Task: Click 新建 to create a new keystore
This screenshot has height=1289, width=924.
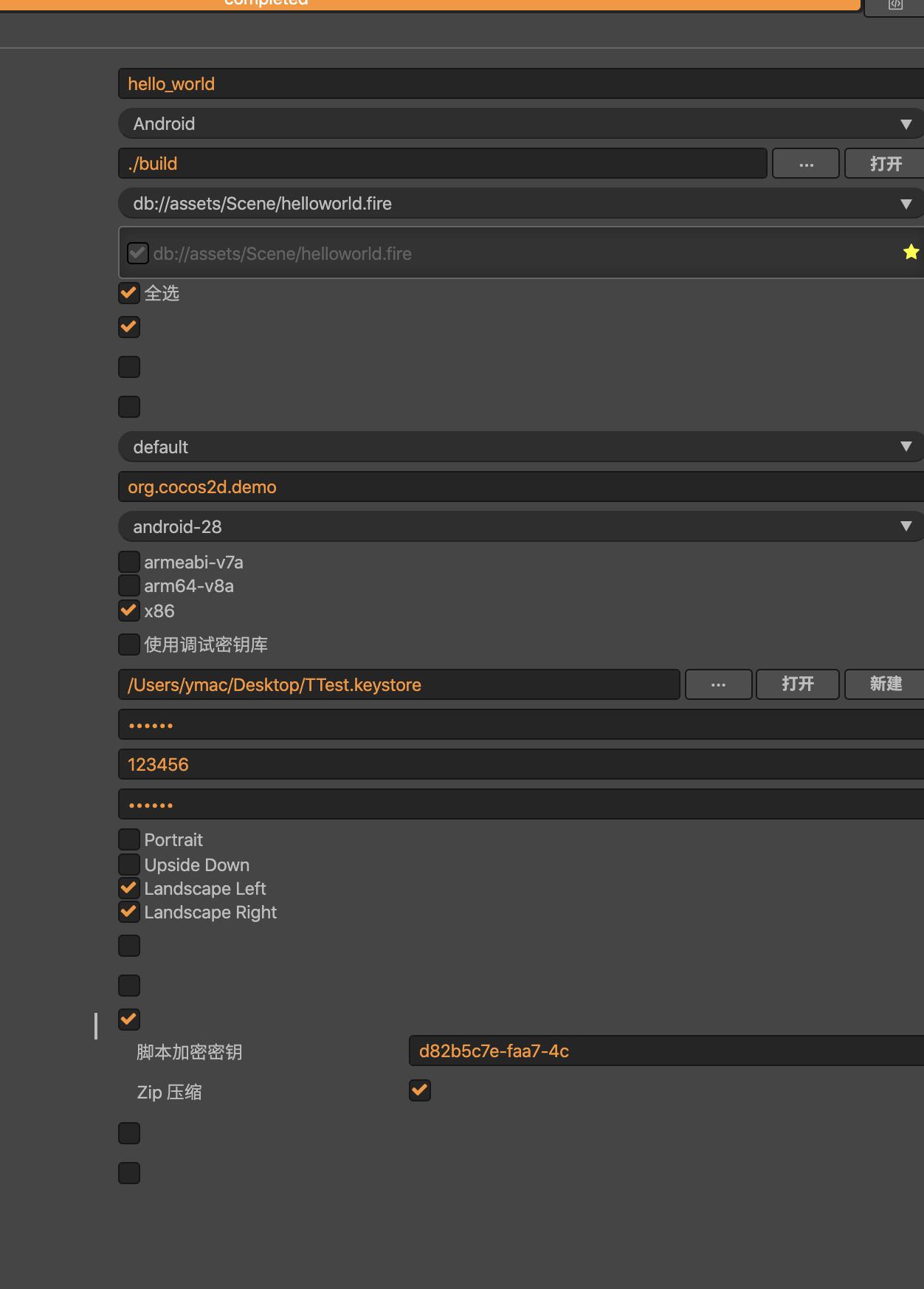Action: coord(884,684)
